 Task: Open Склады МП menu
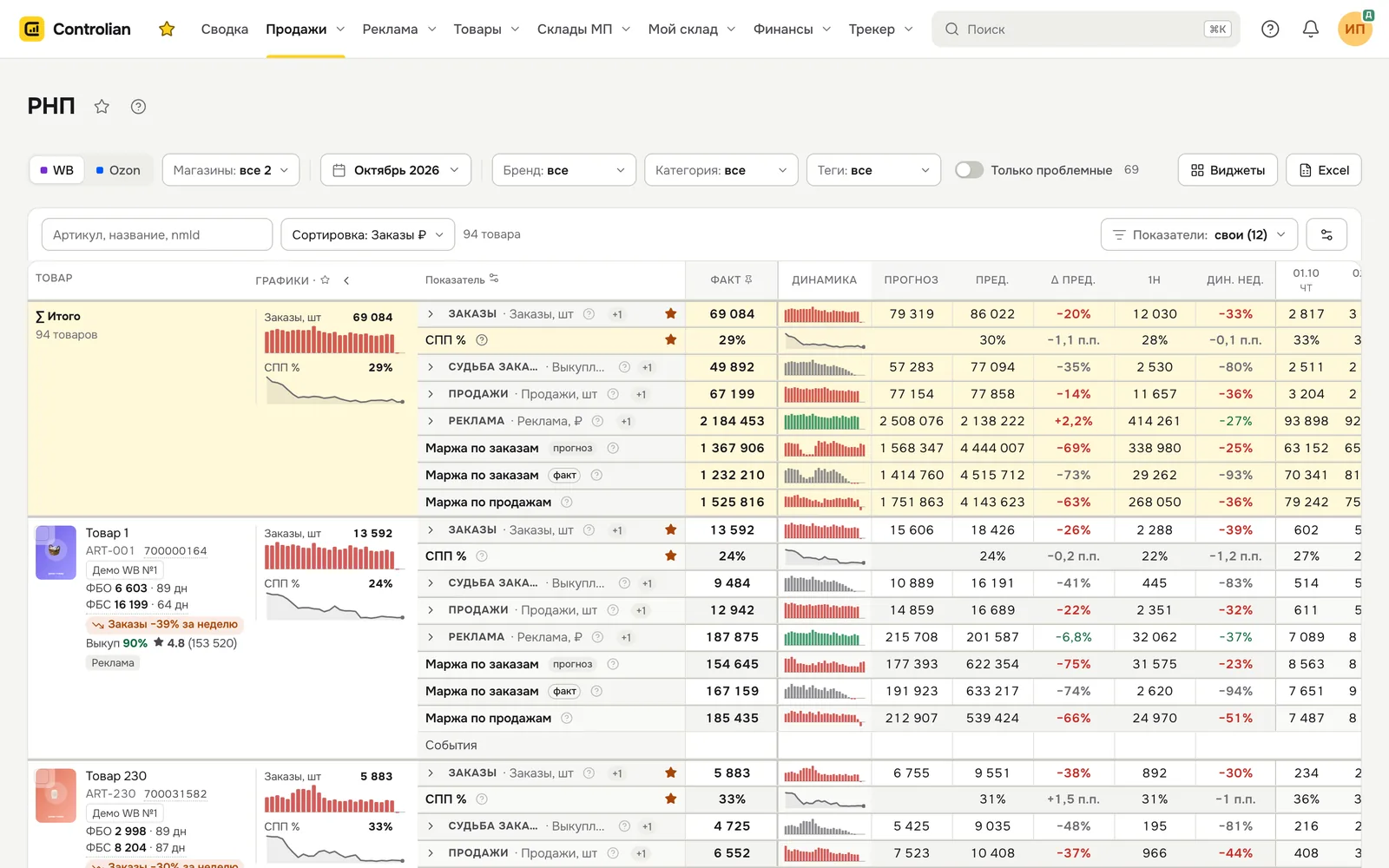tap(583, 29)
